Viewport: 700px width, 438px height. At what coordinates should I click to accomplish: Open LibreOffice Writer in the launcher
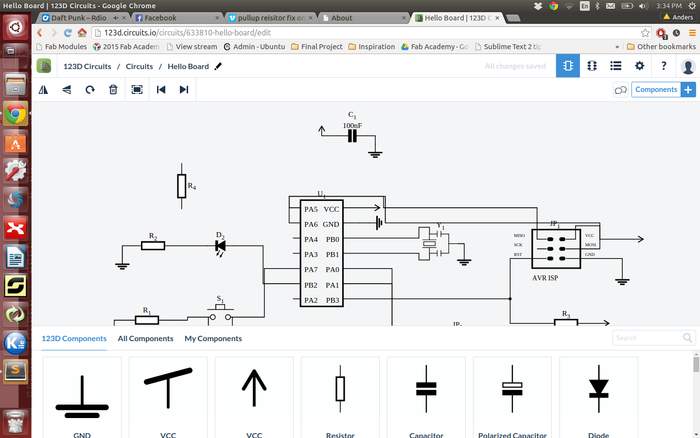tap(15, 258)
